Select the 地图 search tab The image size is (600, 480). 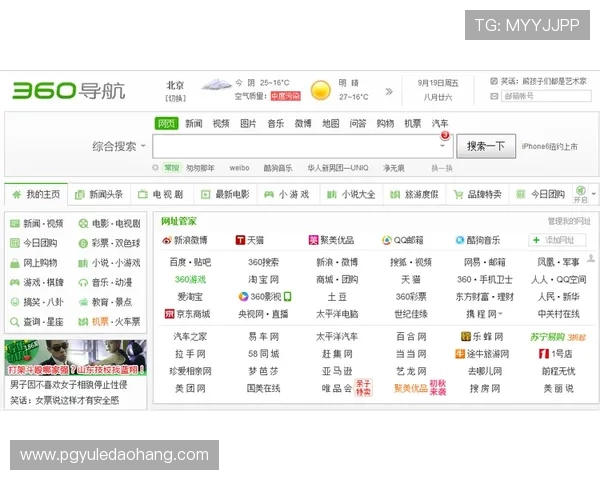tap(330, 123)
